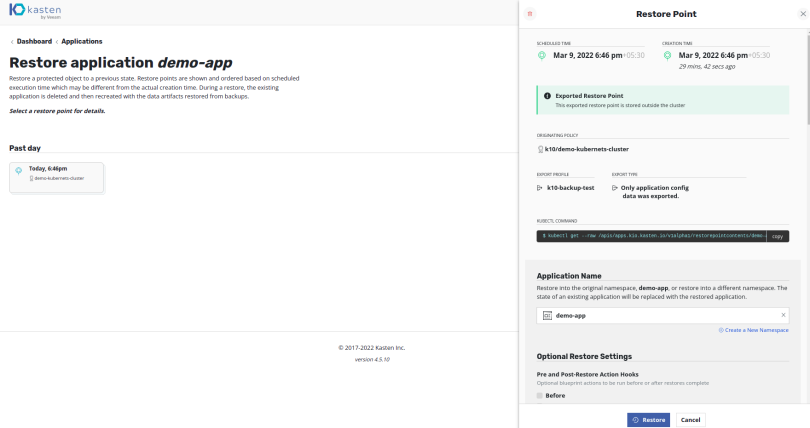Close the Restore Point panel

point(803,14)
